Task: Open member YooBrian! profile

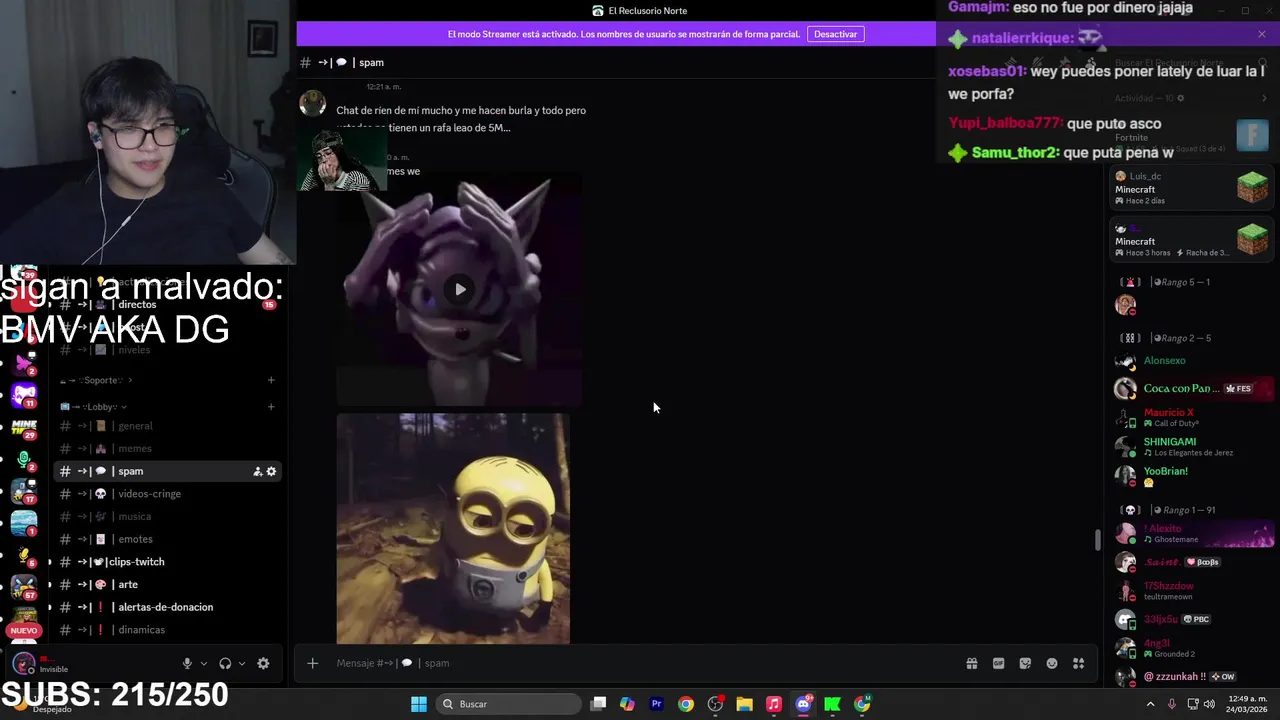Action: [x=1190, y=476]
